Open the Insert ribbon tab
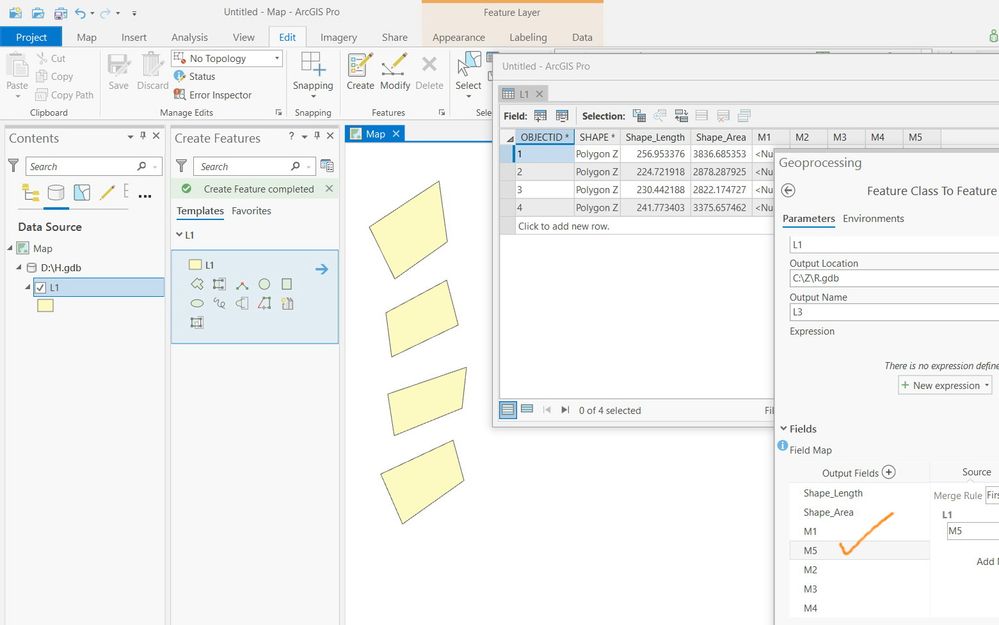The width and height of the screenshot is (999, 625). pyautogui.click(x=134, y=37)
